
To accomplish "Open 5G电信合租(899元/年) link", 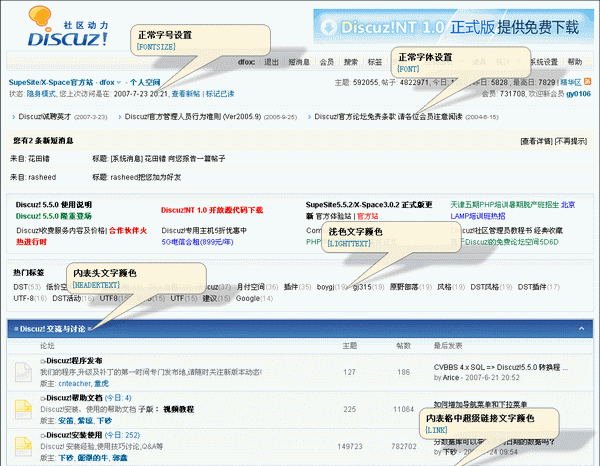I will pyautogui.click(x=197, y=242).
